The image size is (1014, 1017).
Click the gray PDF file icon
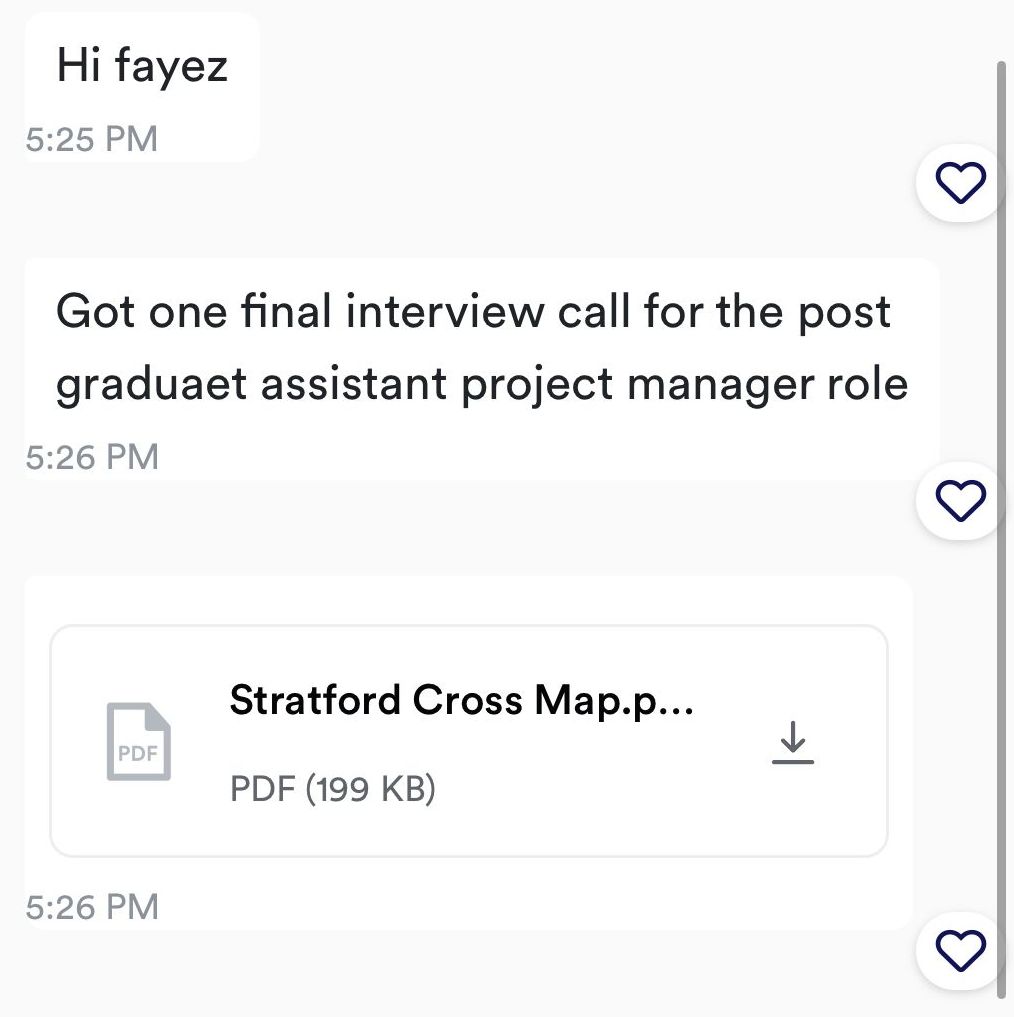[x=139, y=742]
